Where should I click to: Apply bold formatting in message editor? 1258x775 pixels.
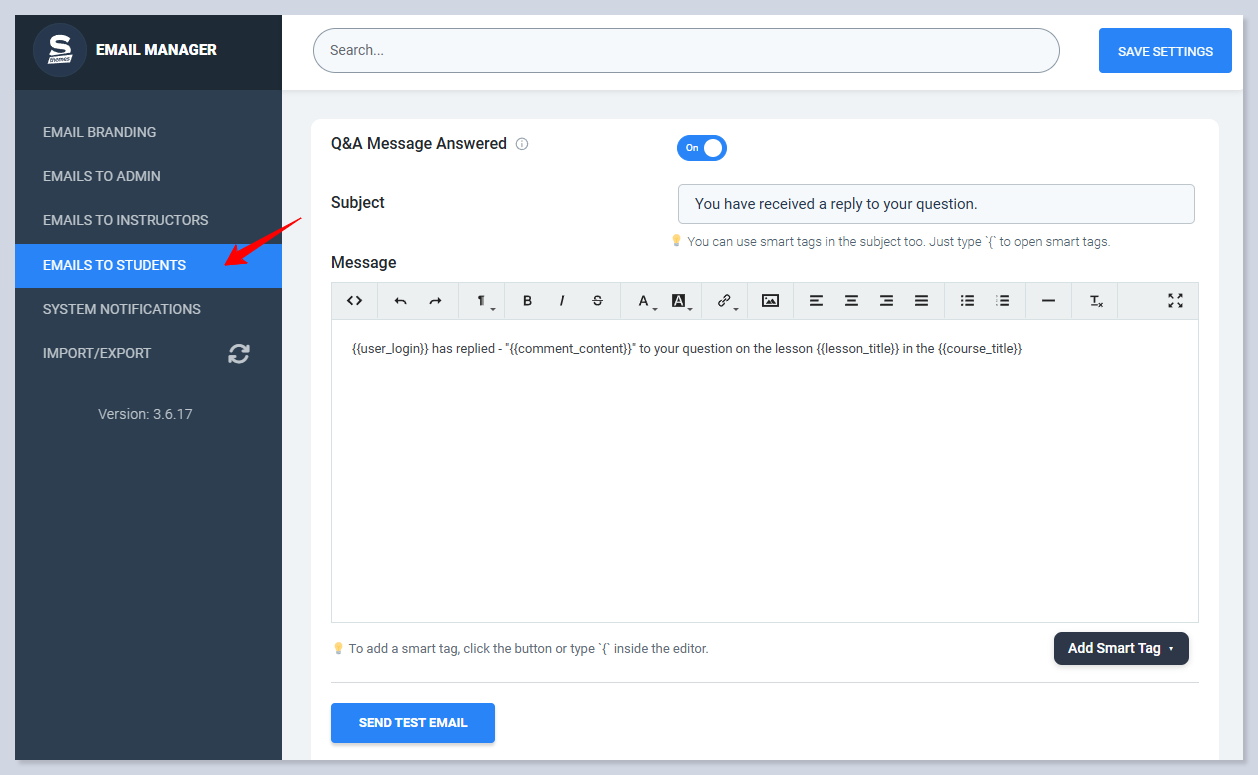pos(528,301)
